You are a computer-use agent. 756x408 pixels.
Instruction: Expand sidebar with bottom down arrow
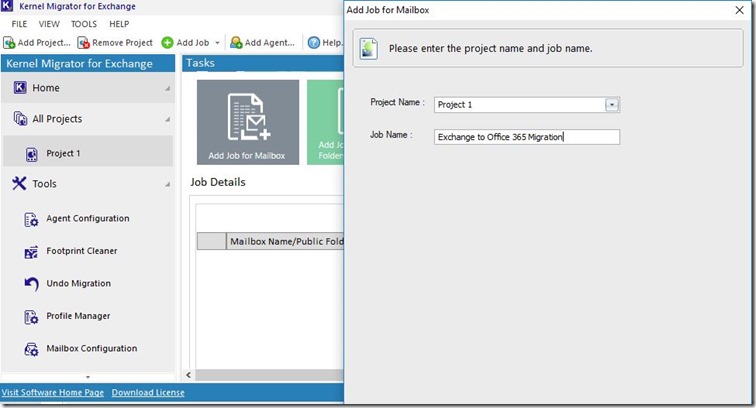pyautogui.click(x=88, y=377)
